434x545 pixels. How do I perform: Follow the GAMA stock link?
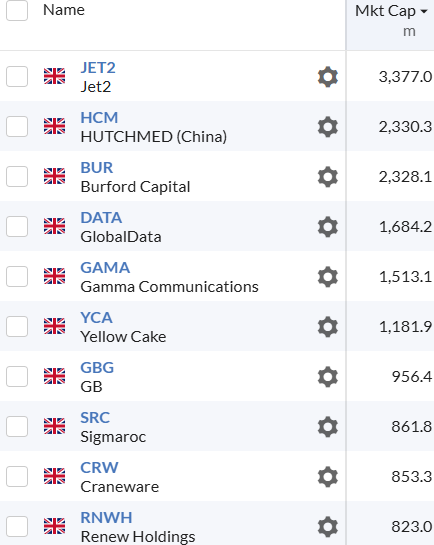pyautogui.click(x=105, y=268)
